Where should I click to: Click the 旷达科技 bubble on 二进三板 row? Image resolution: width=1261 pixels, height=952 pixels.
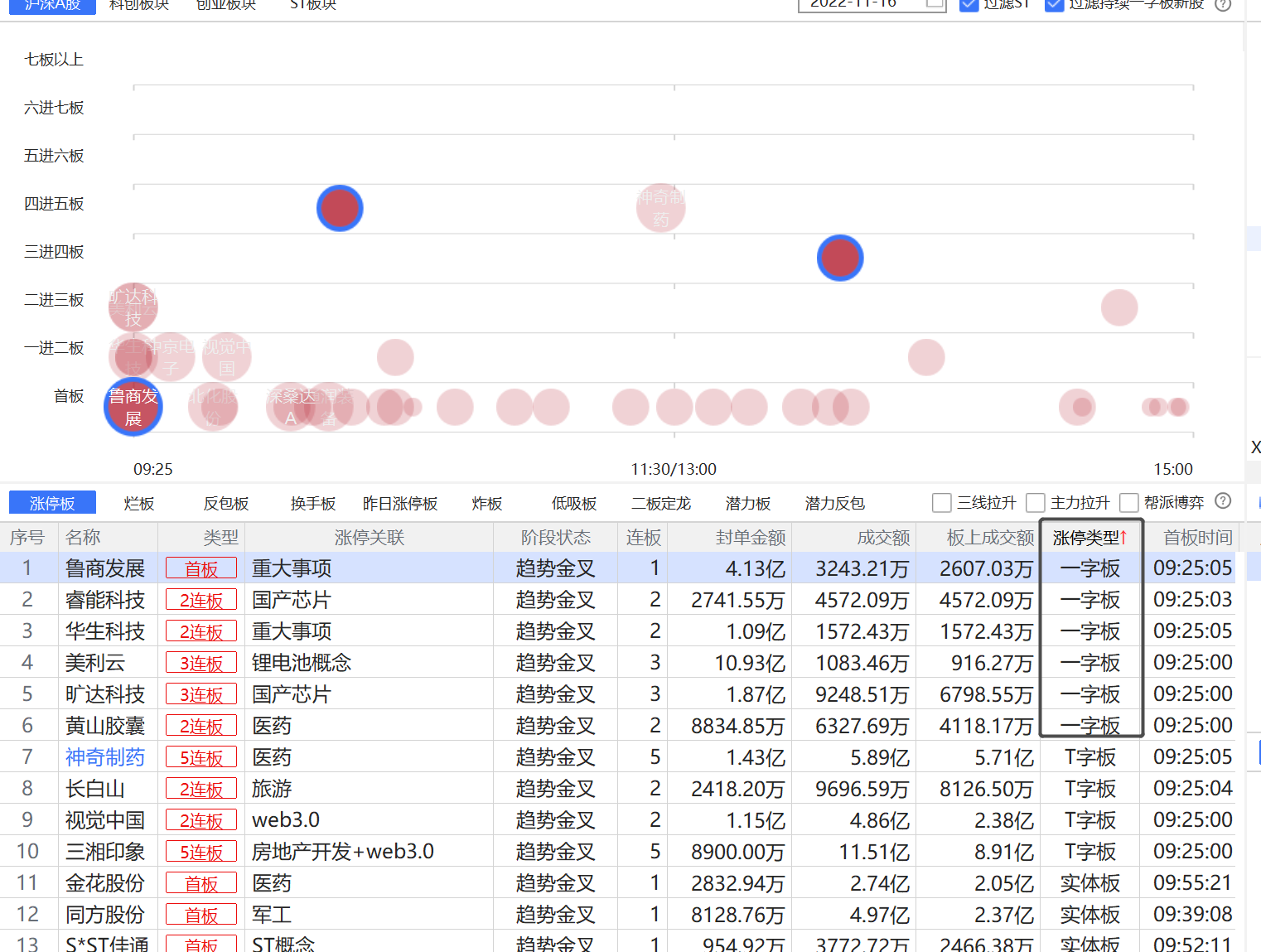pos(133,307)
